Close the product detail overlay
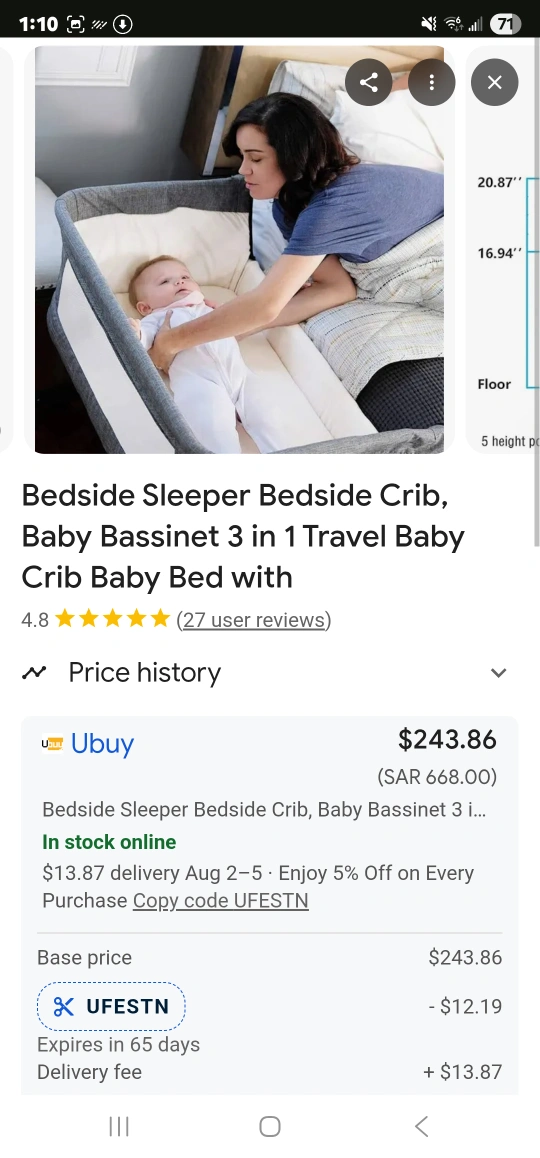This screenshot has height=1158, width=540. (494, 82)
